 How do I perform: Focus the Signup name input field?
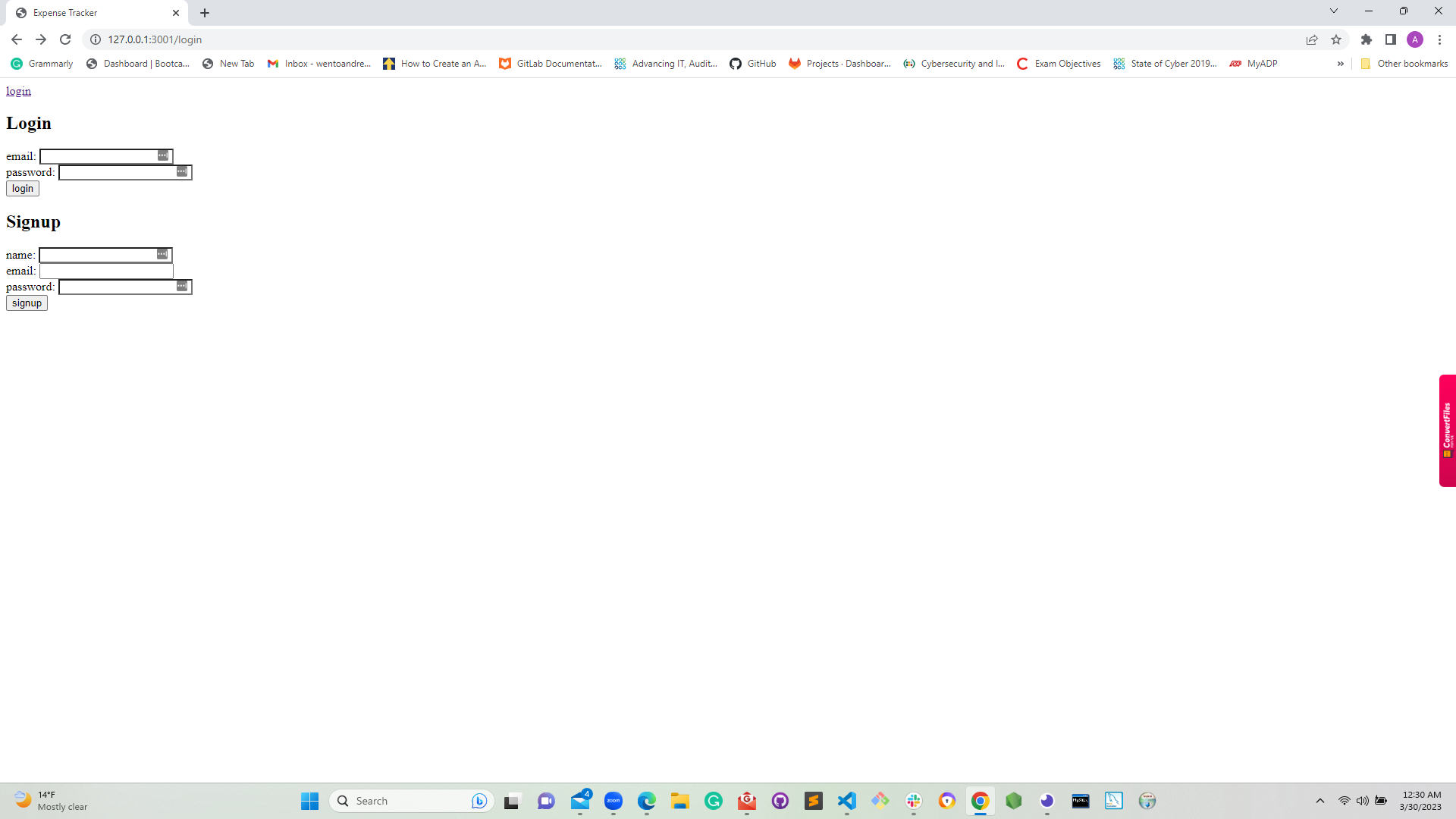coord(105,255)
